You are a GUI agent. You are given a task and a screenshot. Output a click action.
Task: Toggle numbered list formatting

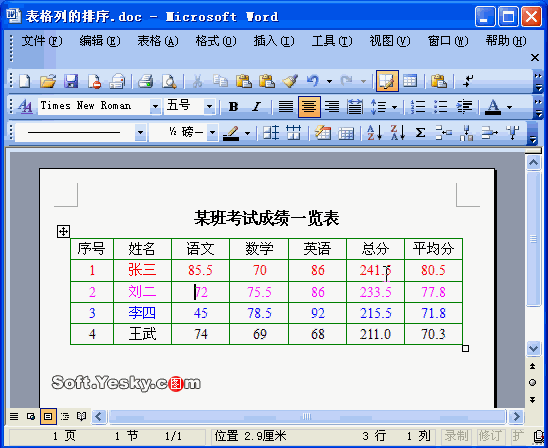[418, 106]
